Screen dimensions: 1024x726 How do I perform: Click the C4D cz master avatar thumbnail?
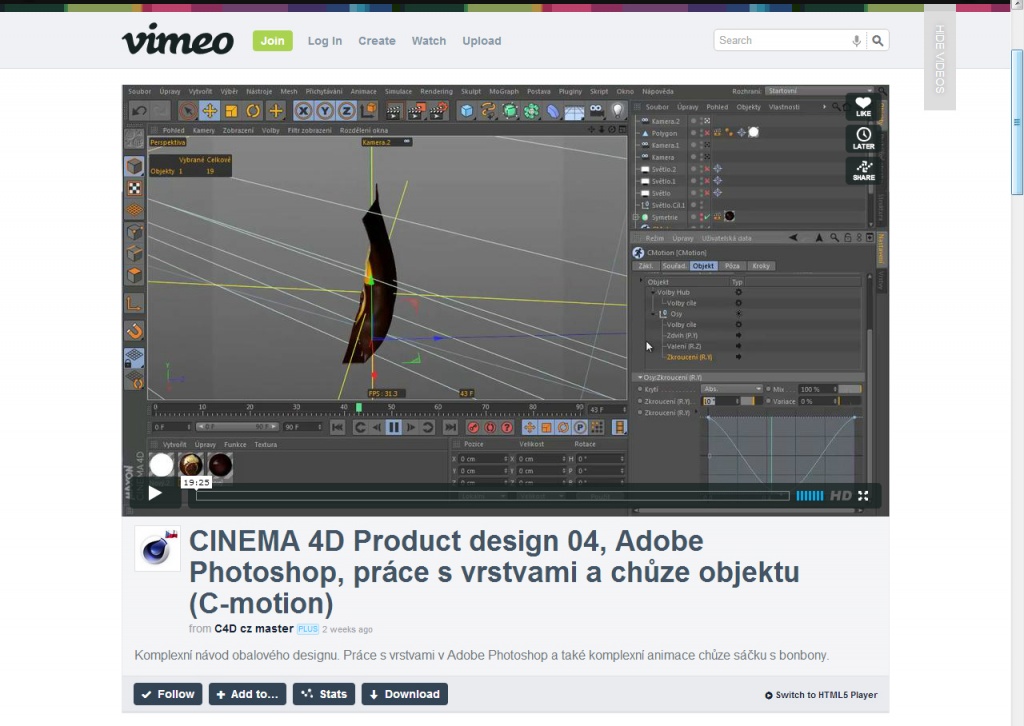(157, 548)
